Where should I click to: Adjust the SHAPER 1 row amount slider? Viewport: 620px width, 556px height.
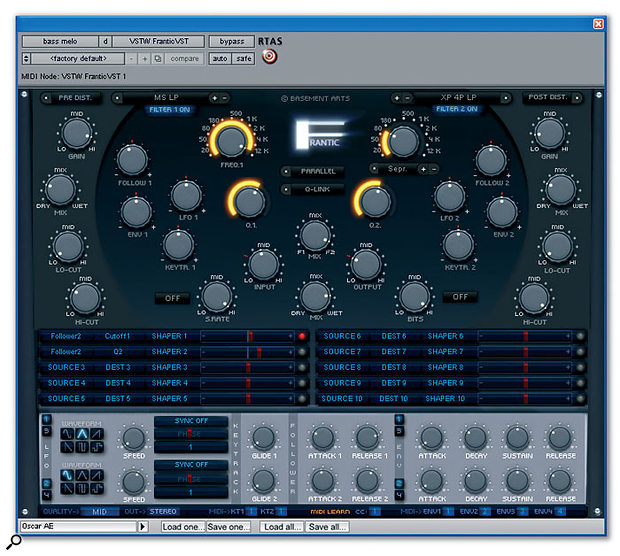point(248,336)
